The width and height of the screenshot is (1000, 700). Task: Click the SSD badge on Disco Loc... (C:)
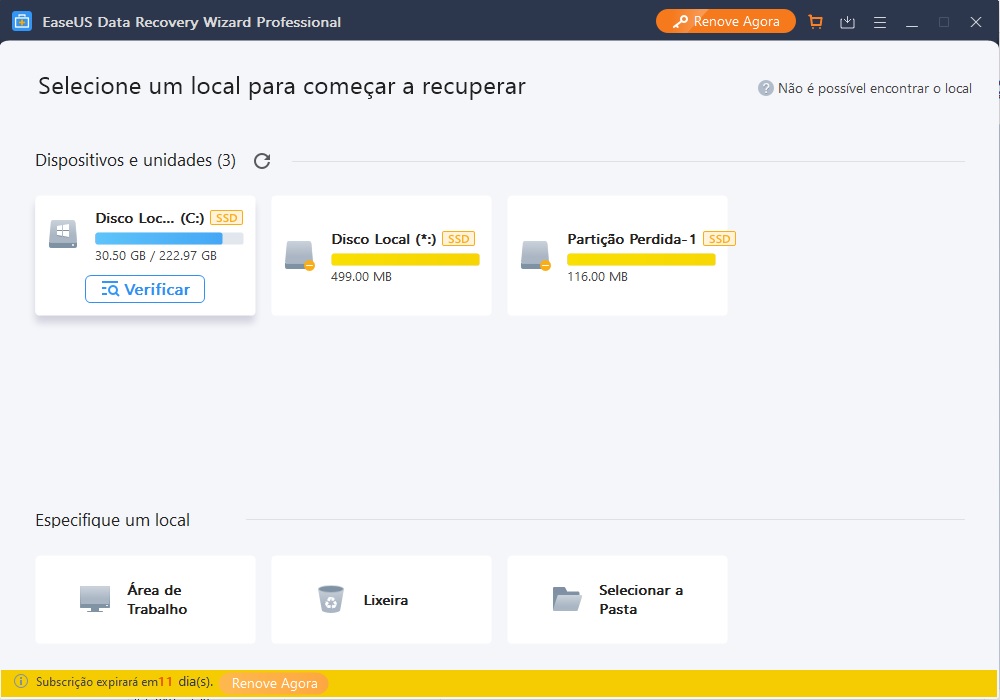click(226, 218)
